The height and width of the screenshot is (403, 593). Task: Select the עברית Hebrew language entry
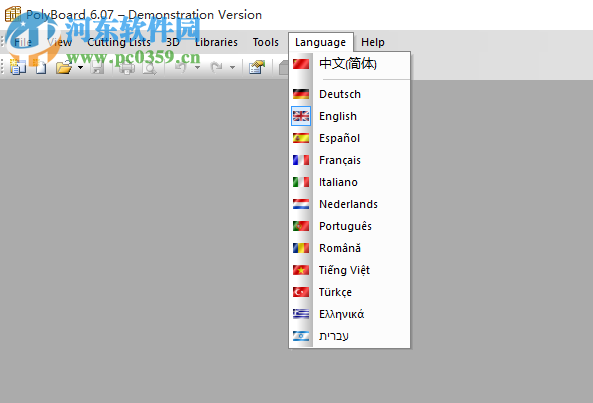[349, 336]
